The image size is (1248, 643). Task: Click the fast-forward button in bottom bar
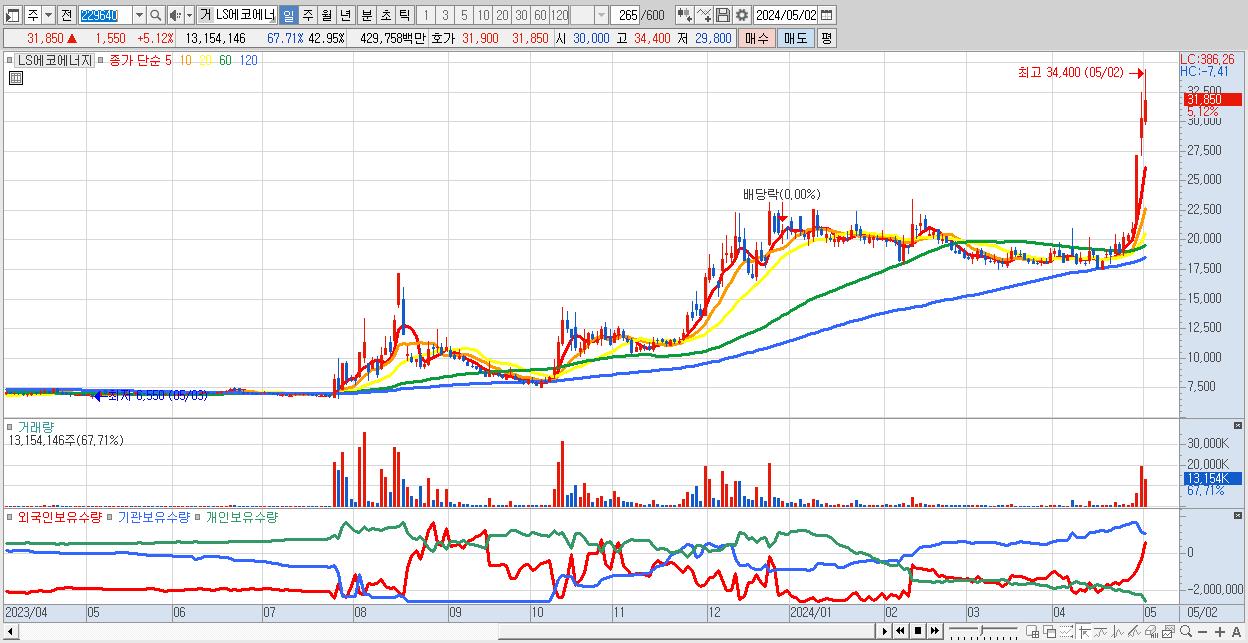934,631
